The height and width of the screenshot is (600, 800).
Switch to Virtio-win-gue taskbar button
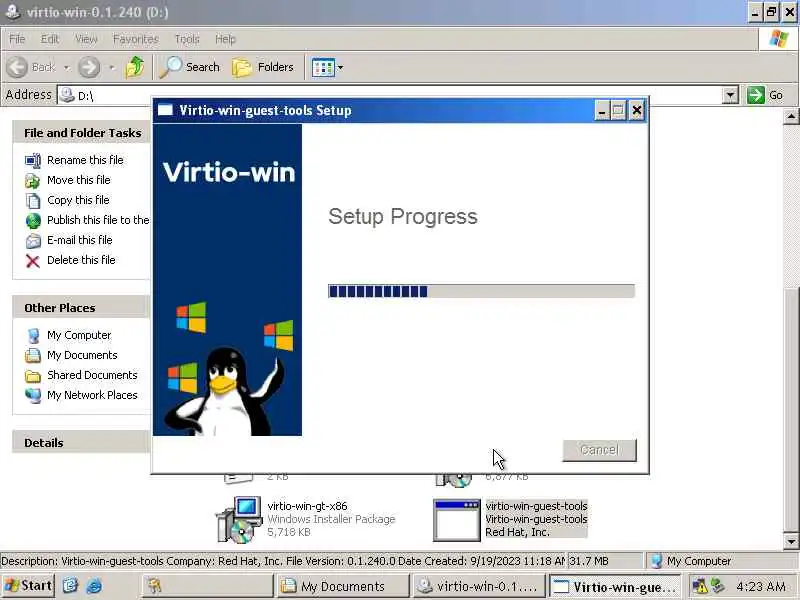[x=615, y=586]
